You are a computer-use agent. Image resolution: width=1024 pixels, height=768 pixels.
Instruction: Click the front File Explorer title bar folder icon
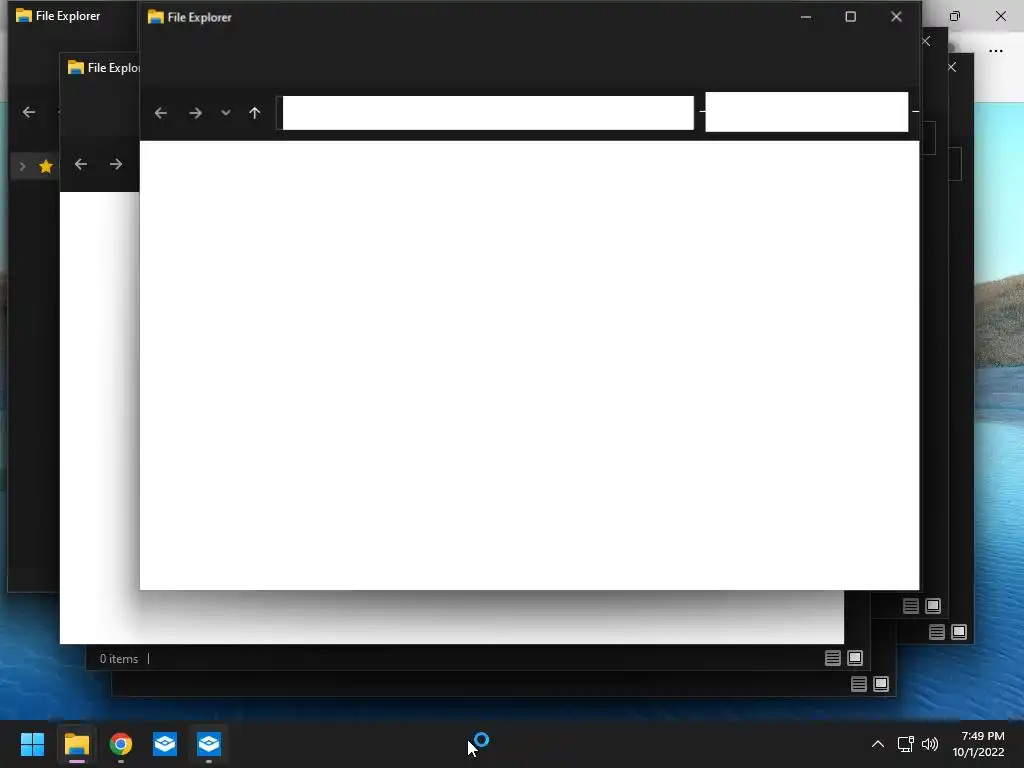(155, 17)
